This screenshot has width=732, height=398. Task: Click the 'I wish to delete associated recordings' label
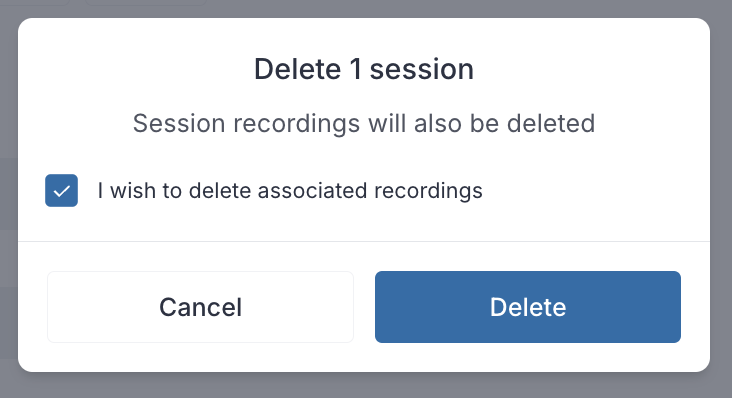click(290, 191)
